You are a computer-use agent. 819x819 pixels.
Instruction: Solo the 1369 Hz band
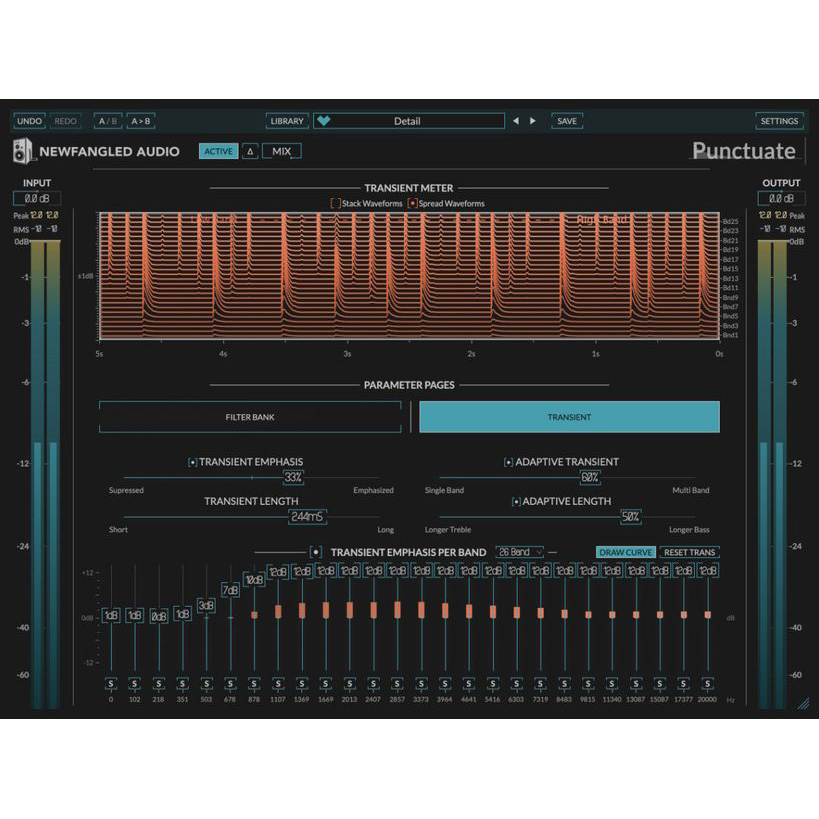(x=302, y=684)
